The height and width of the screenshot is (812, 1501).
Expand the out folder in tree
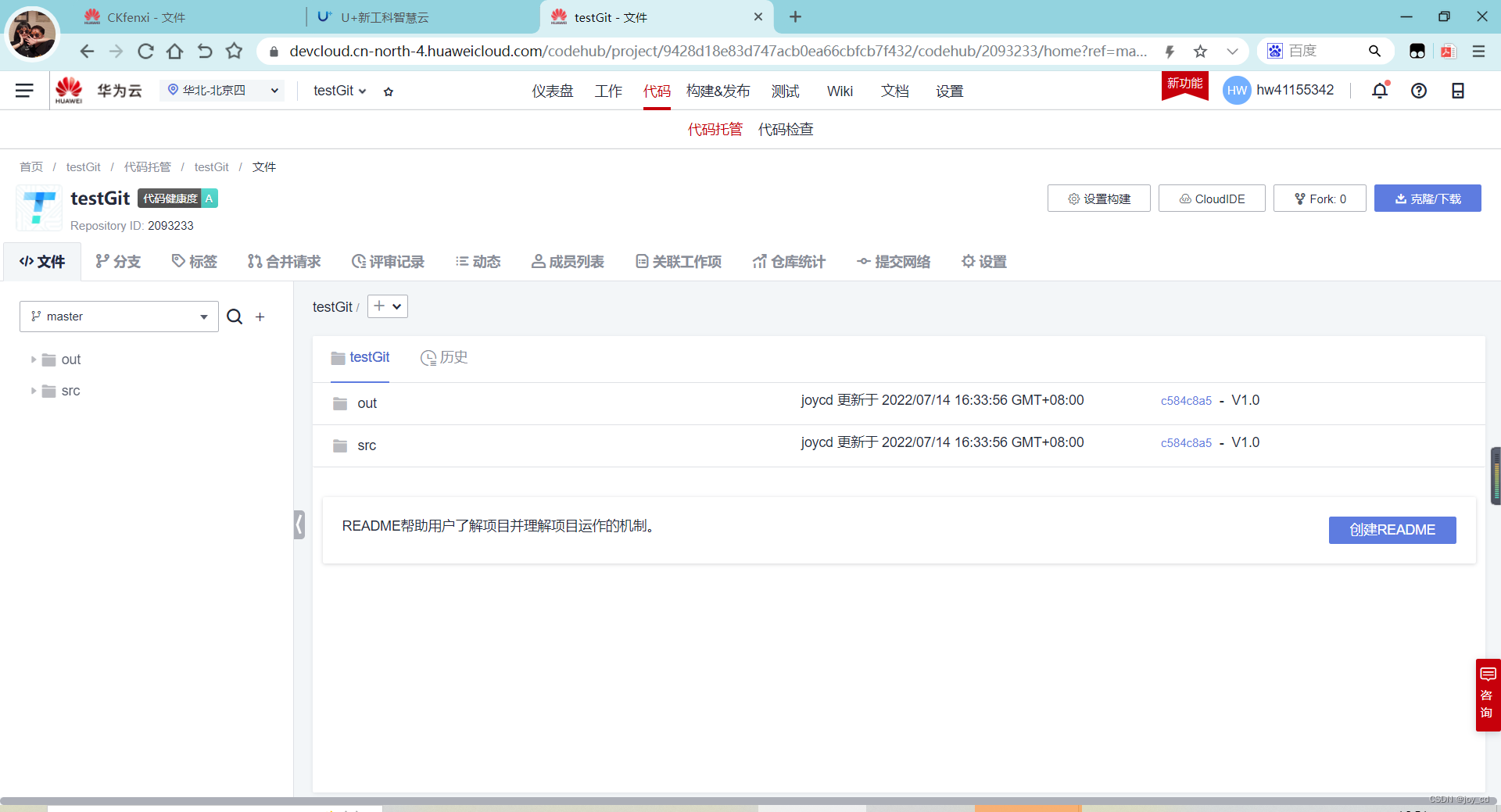33,359
